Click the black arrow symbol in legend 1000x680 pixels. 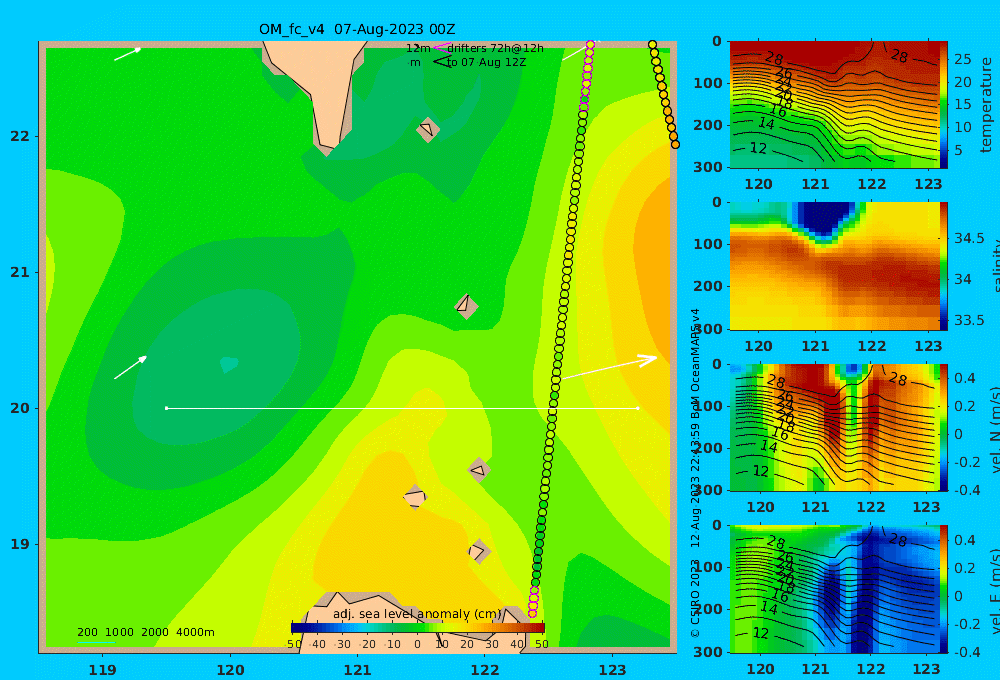442,61
